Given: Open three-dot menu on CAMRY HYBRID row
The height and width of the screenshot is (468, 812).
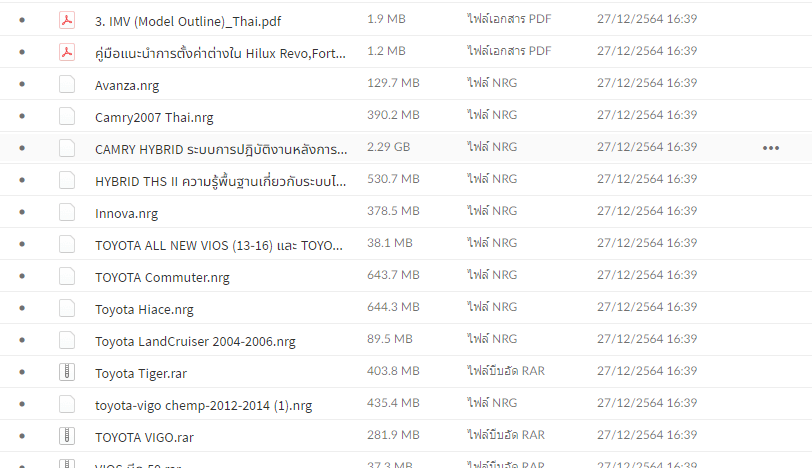Looking at the screenshot, I should 771,148.
